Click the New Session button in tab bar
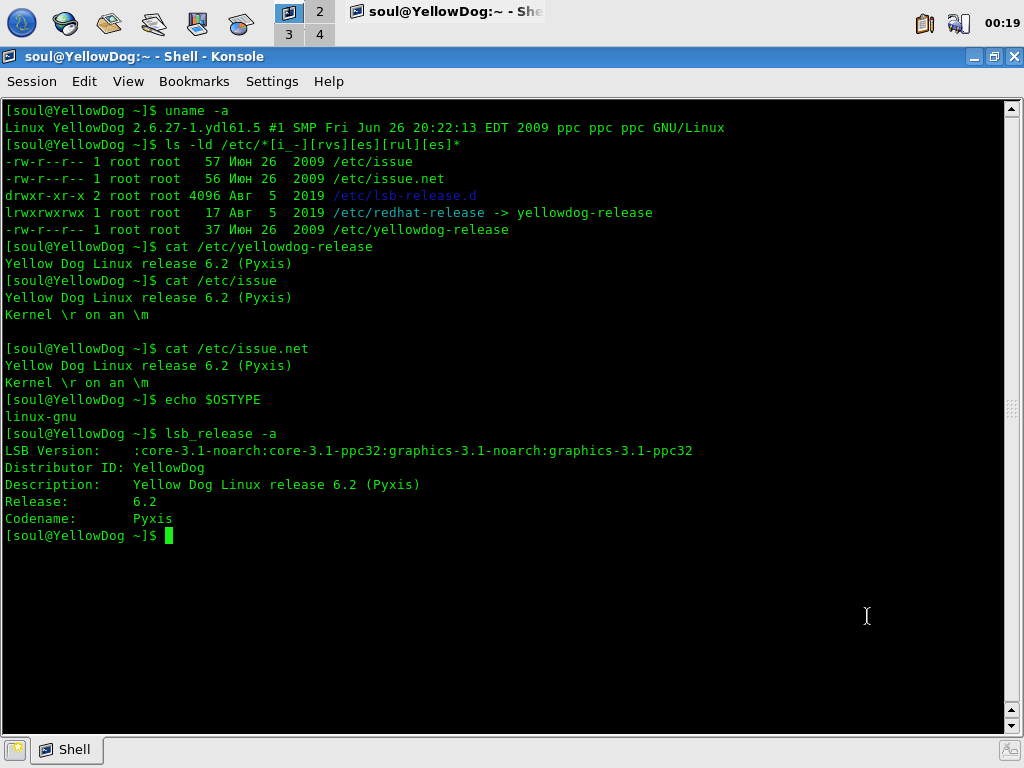 [15, 750]
